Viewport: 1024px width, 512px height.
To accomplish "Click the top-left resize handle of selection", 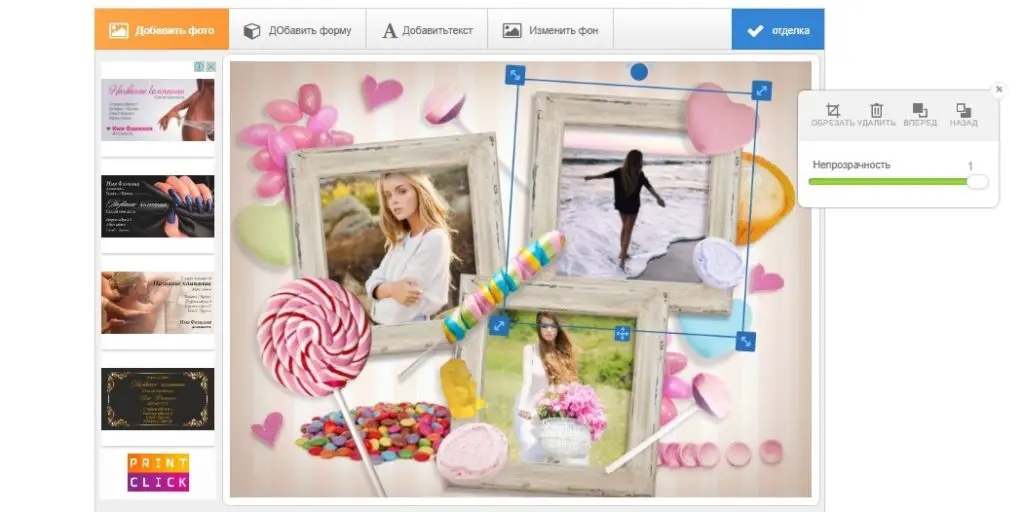I will tap(514, 75).
